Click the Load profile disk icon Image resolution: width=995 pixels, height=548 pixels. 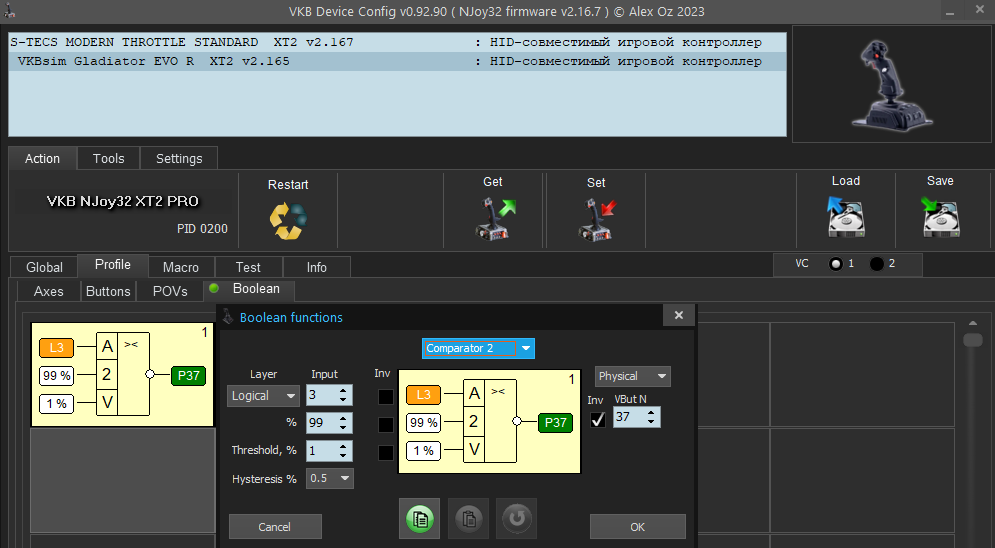[846, 216]
